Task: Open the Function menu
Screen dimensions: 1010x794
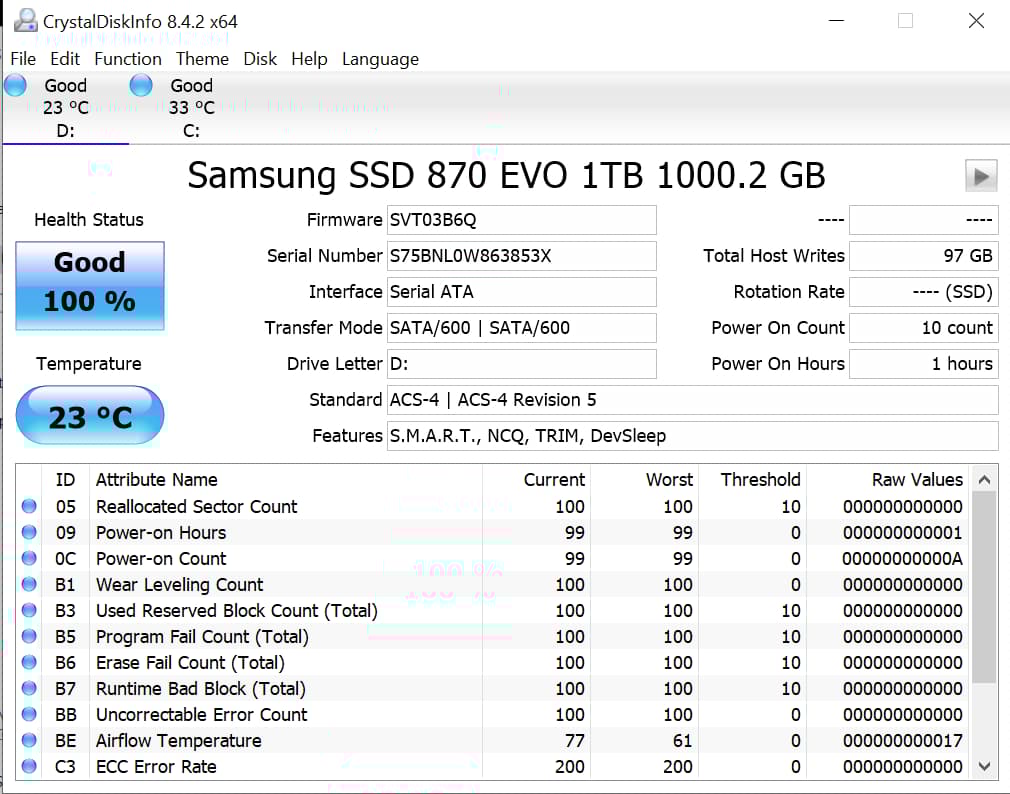Action: coord(127,59)
